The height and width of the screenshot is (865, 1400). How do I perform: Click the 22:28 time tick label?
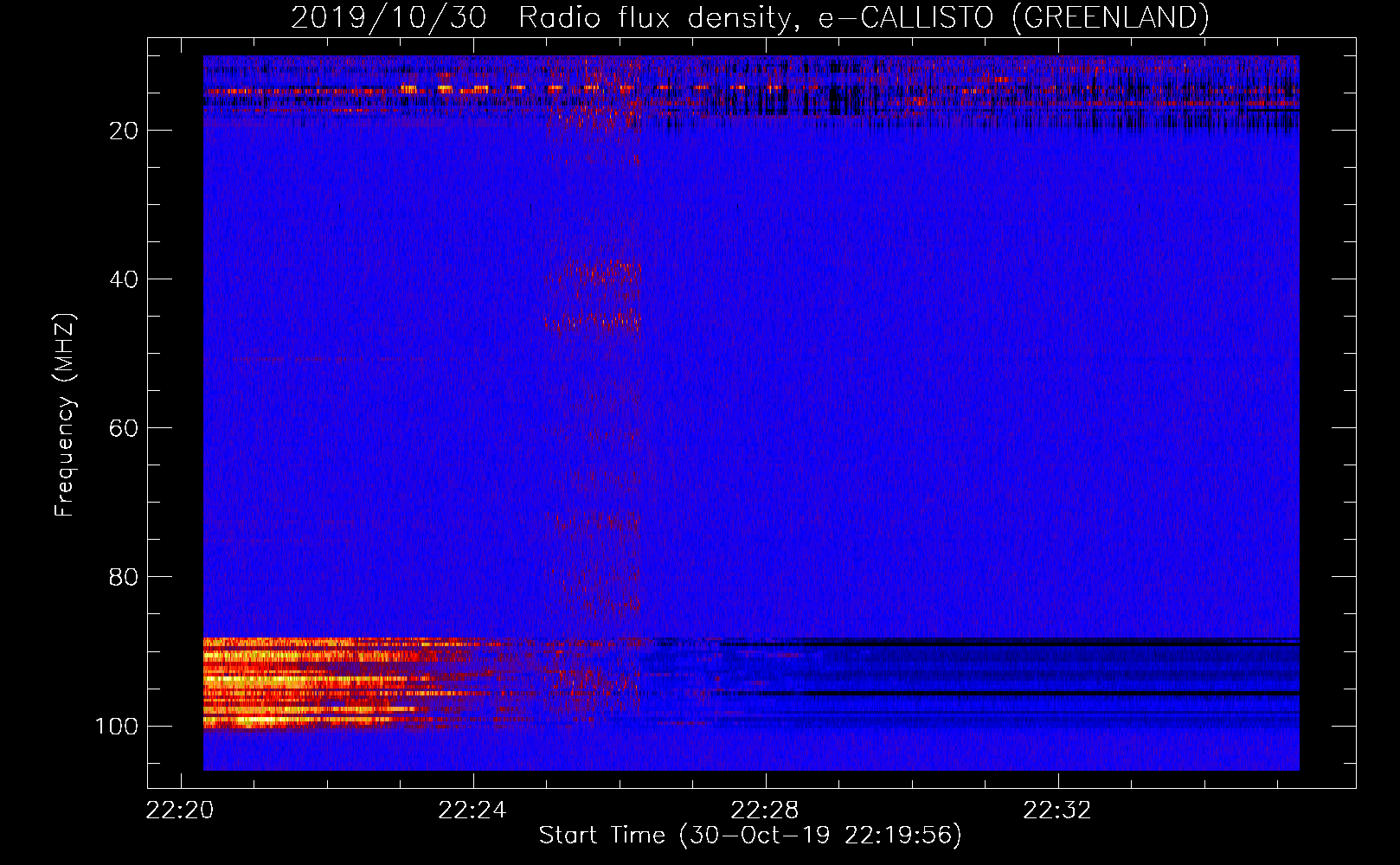765,811
